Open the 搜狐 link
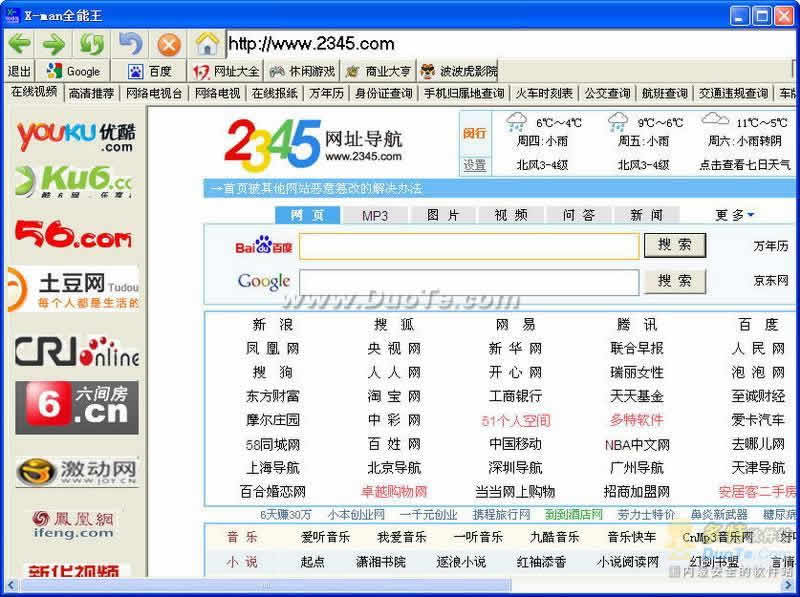This screenshot has height=597, width=800. (394, 325)
